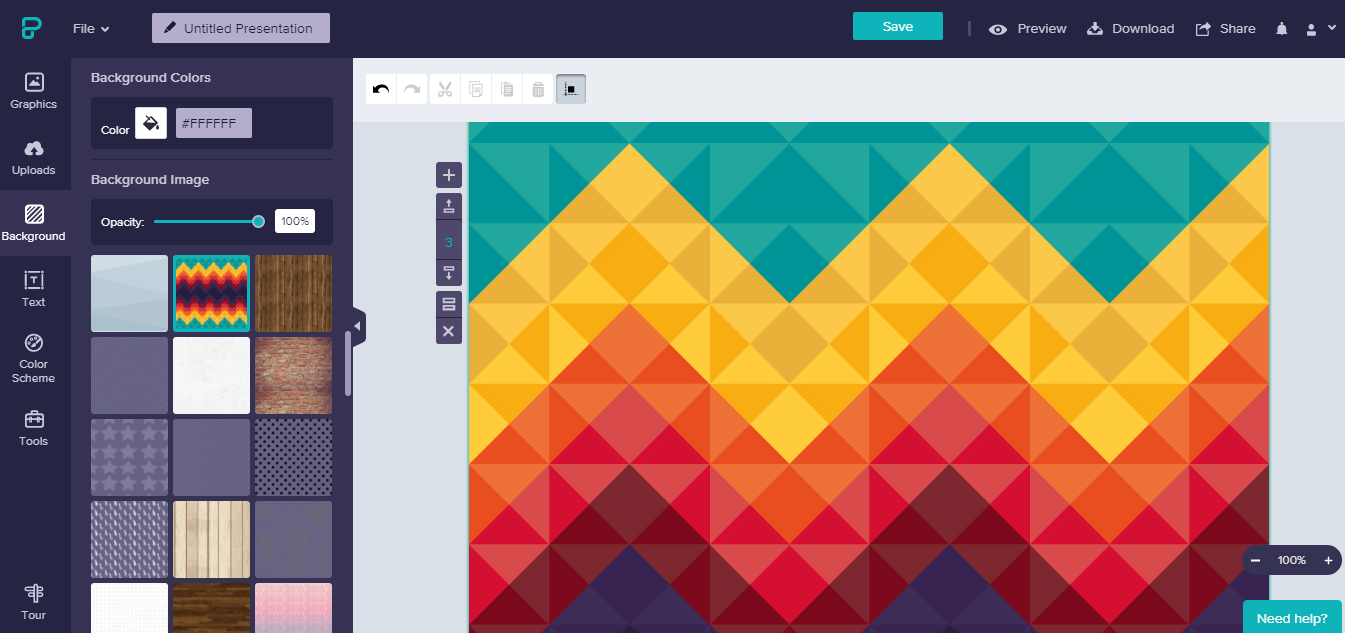
Task: Start the Tour from the sidebar
Action: [34, 602]
